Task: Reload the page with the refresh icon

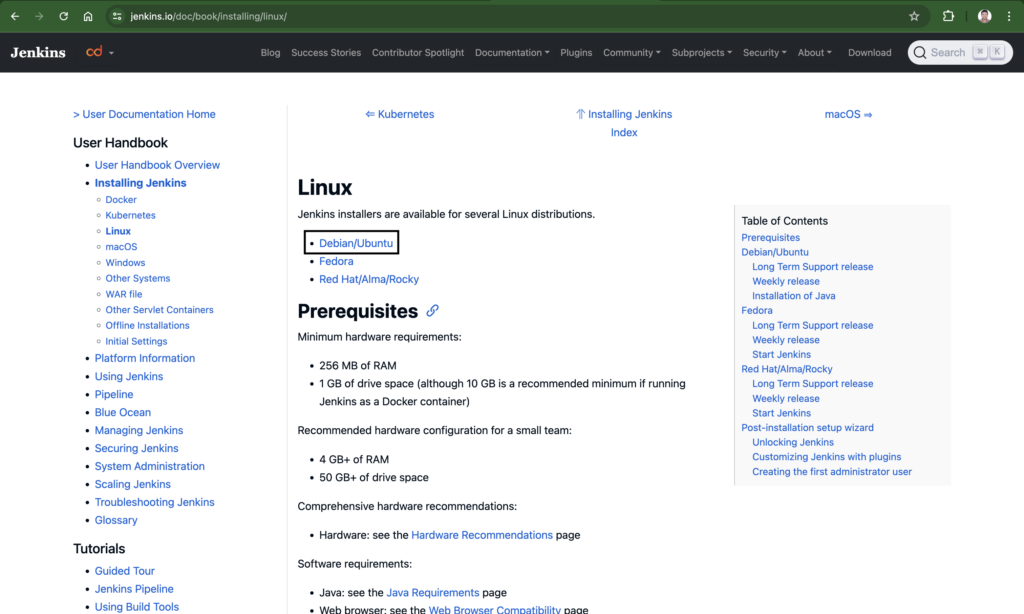Action: point(63,16)
